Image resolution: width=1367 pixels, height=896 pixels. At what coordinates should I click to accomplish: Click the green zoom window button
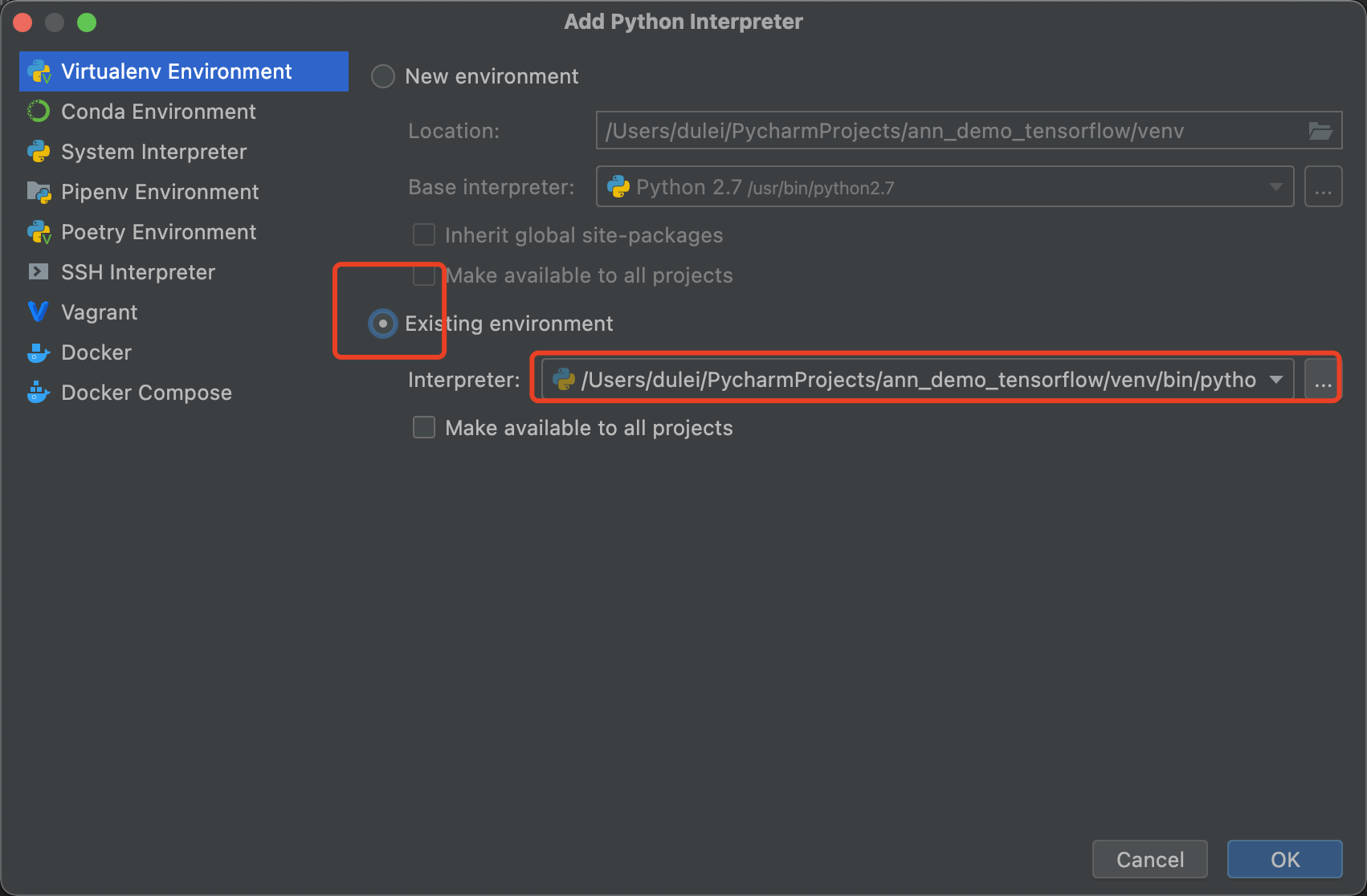87,22
